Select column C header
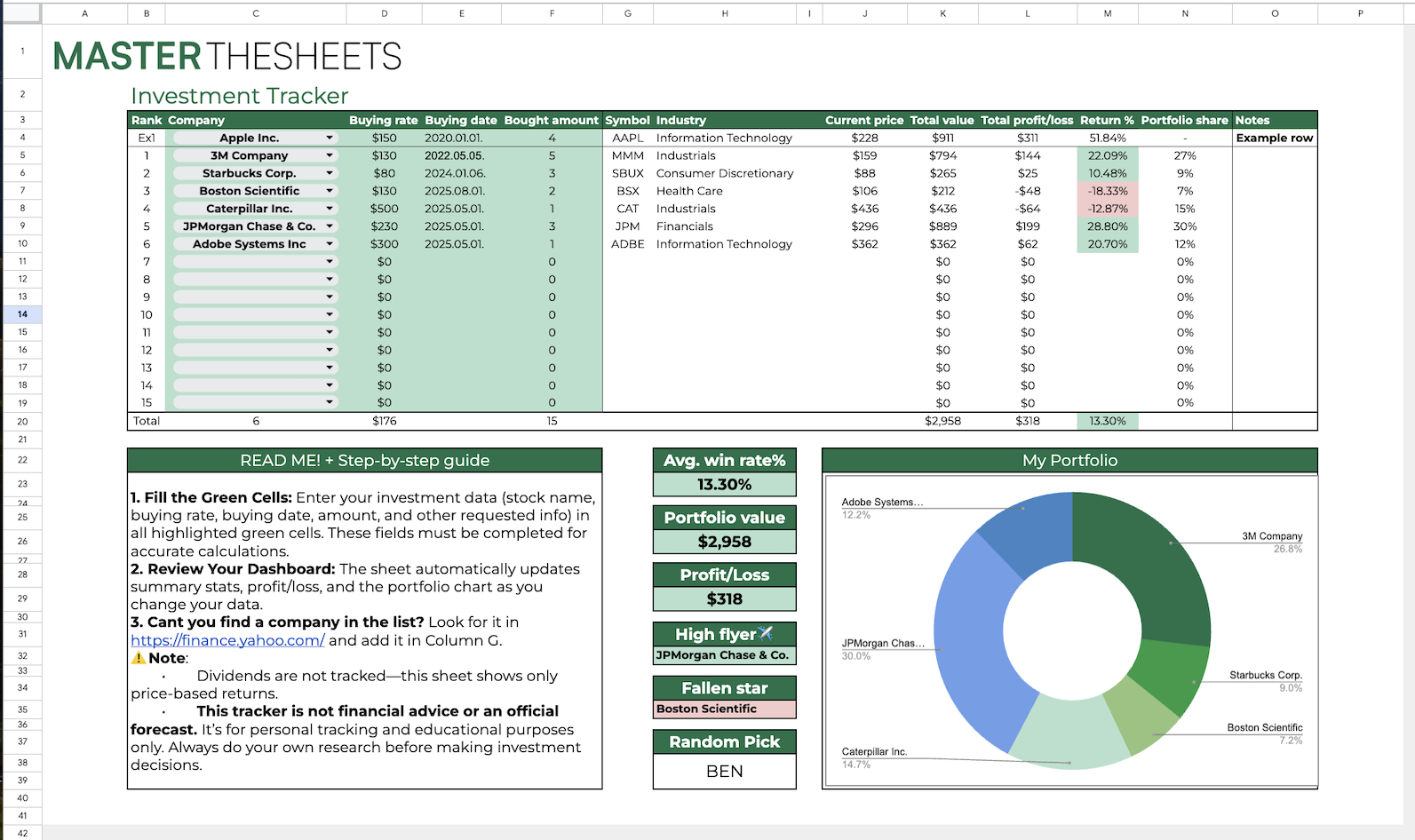 pyautogui.click(x=256, y=13)
